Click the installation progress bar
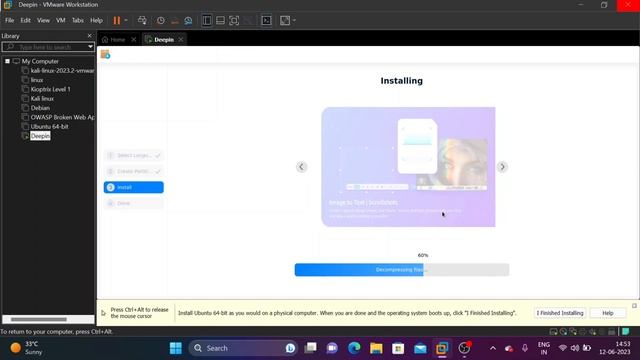 point(402,270)
